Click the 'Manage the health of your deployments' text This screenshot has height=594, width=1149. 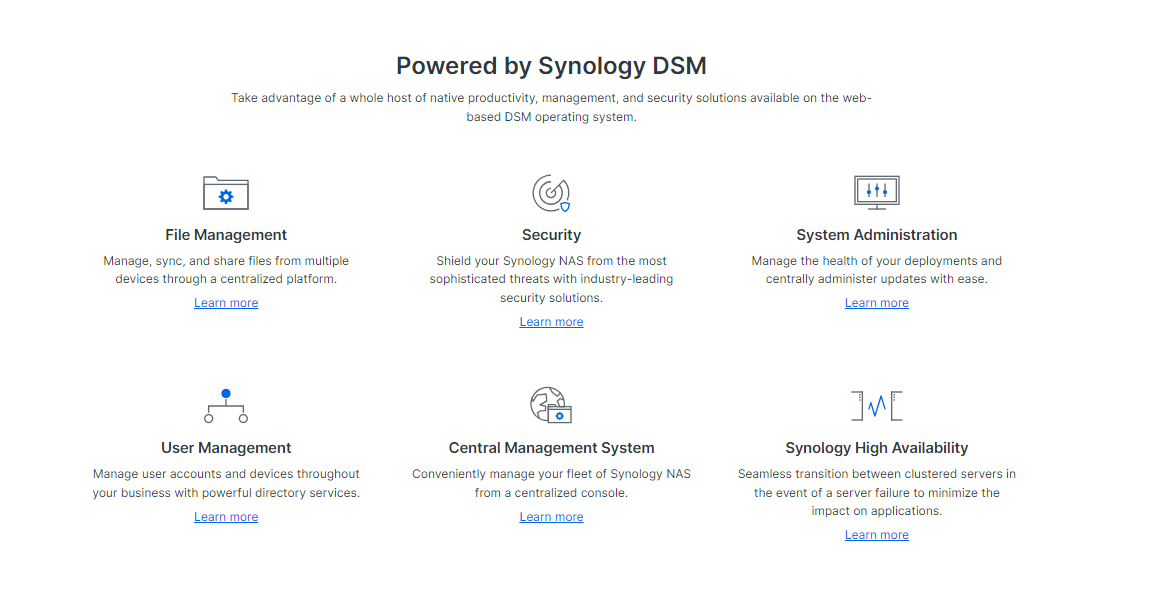coord(876,270)
